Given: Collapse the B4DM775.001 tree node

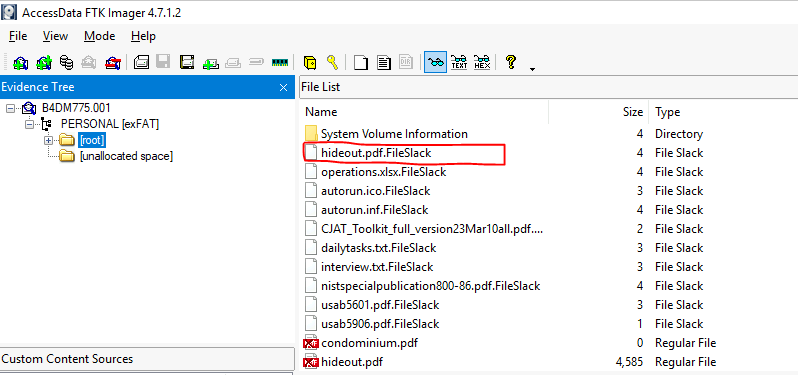Looking at the screenshot, I should 10,108.
